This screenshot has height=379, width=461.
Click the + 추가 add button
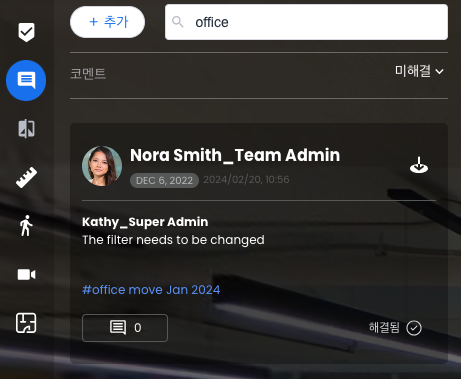pos(107,22)
